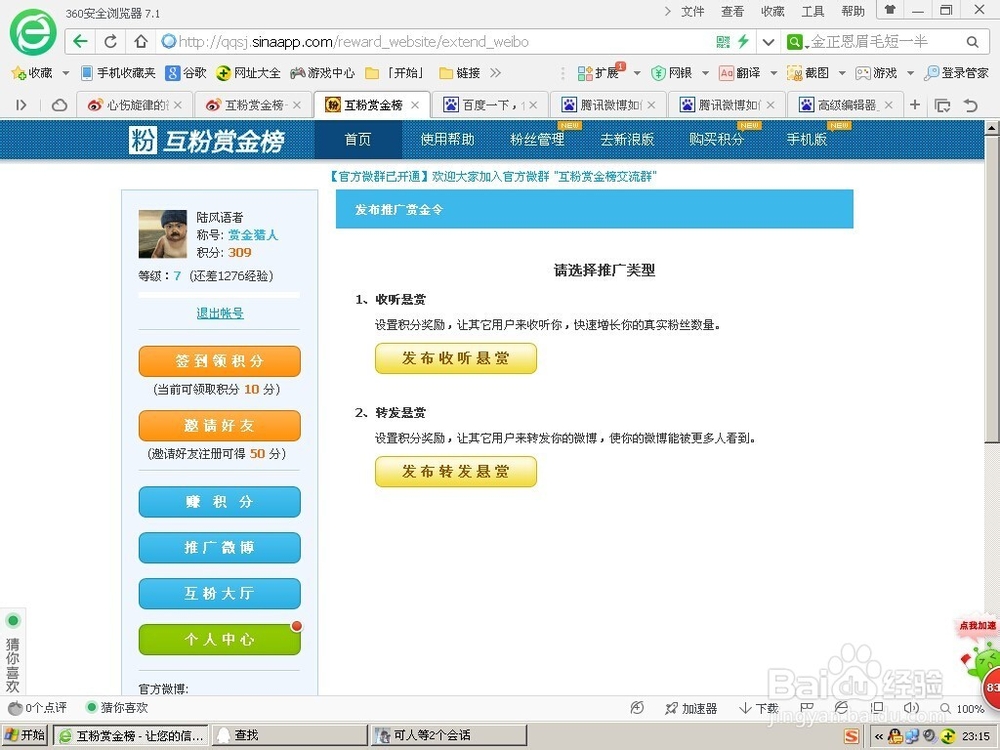Show more bookmarks with the chevron
This screenshot has height=750, width=1000.
[x=496, y=73]
